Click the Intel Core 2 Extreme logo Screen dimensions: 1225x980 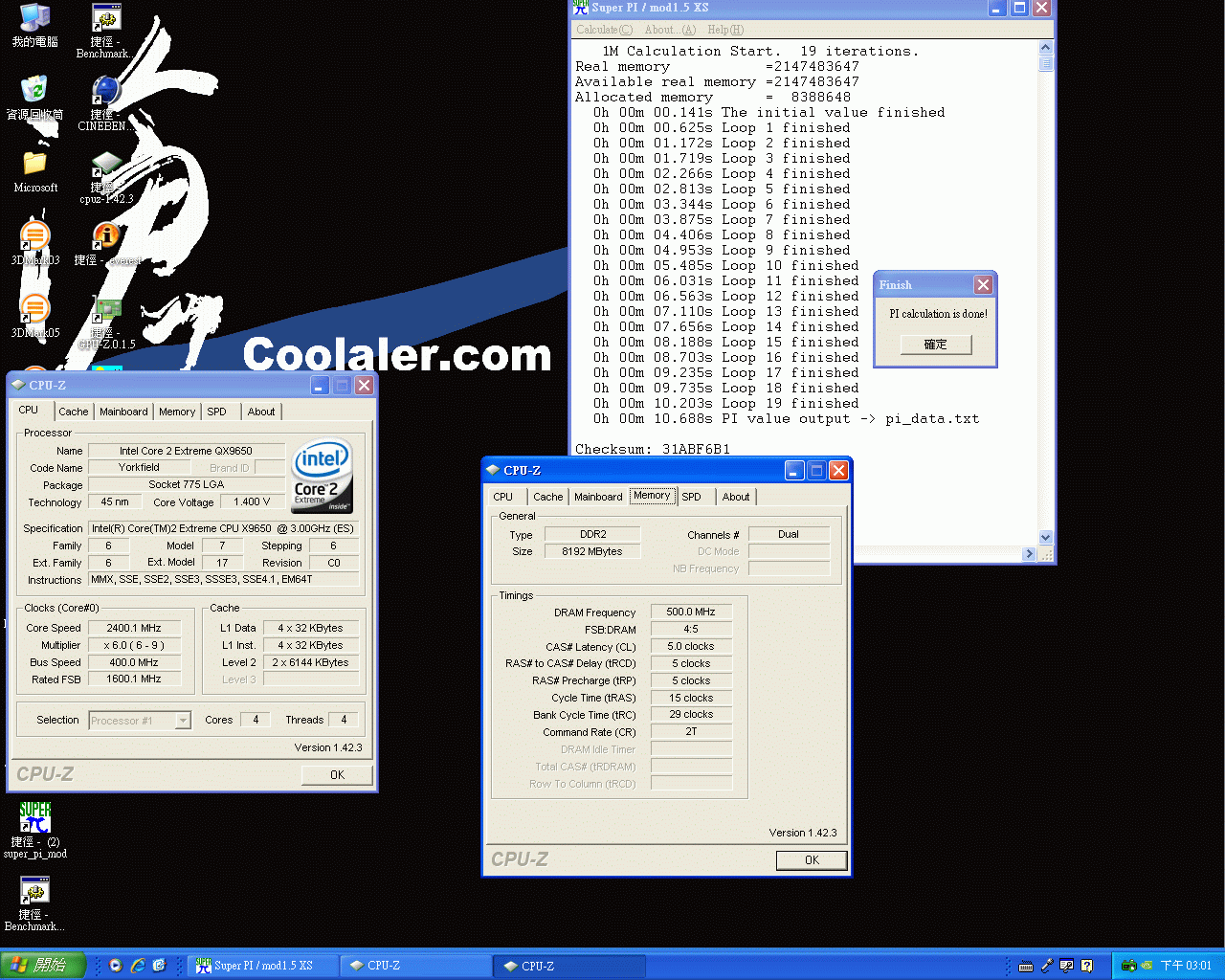pyautogui.click(x=322, y=476)
